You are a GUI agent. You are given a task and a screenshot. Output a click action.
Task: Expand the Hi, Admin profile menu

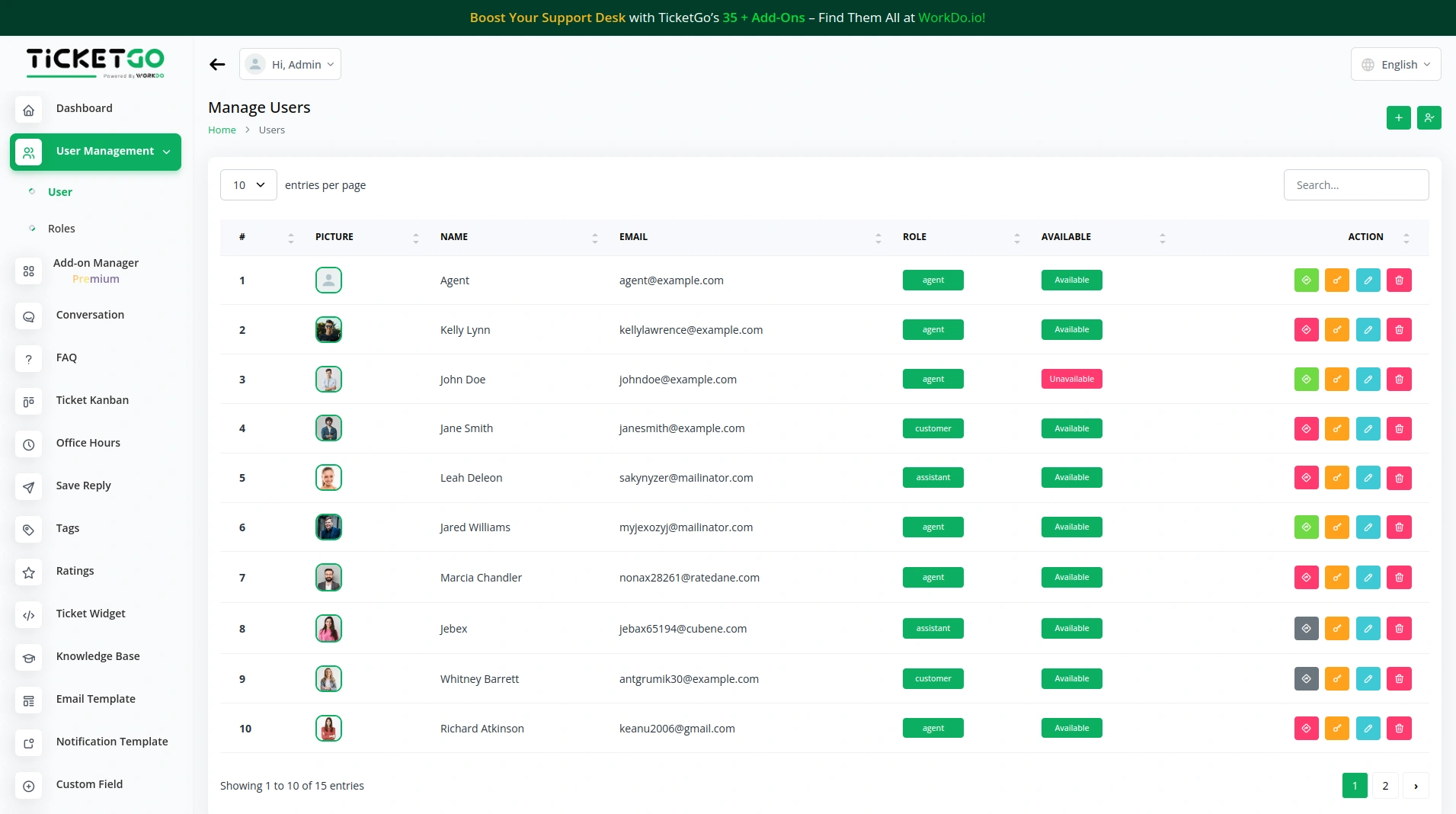coord(290,65)
